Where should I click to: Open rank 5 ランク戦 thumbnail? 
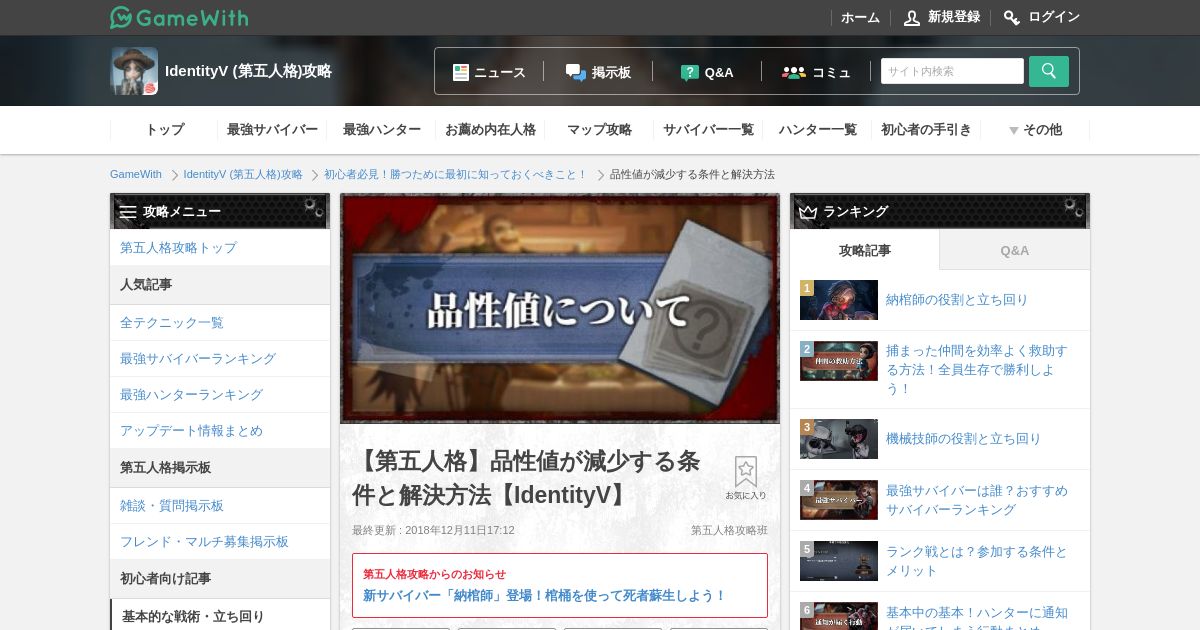(839, 561)
